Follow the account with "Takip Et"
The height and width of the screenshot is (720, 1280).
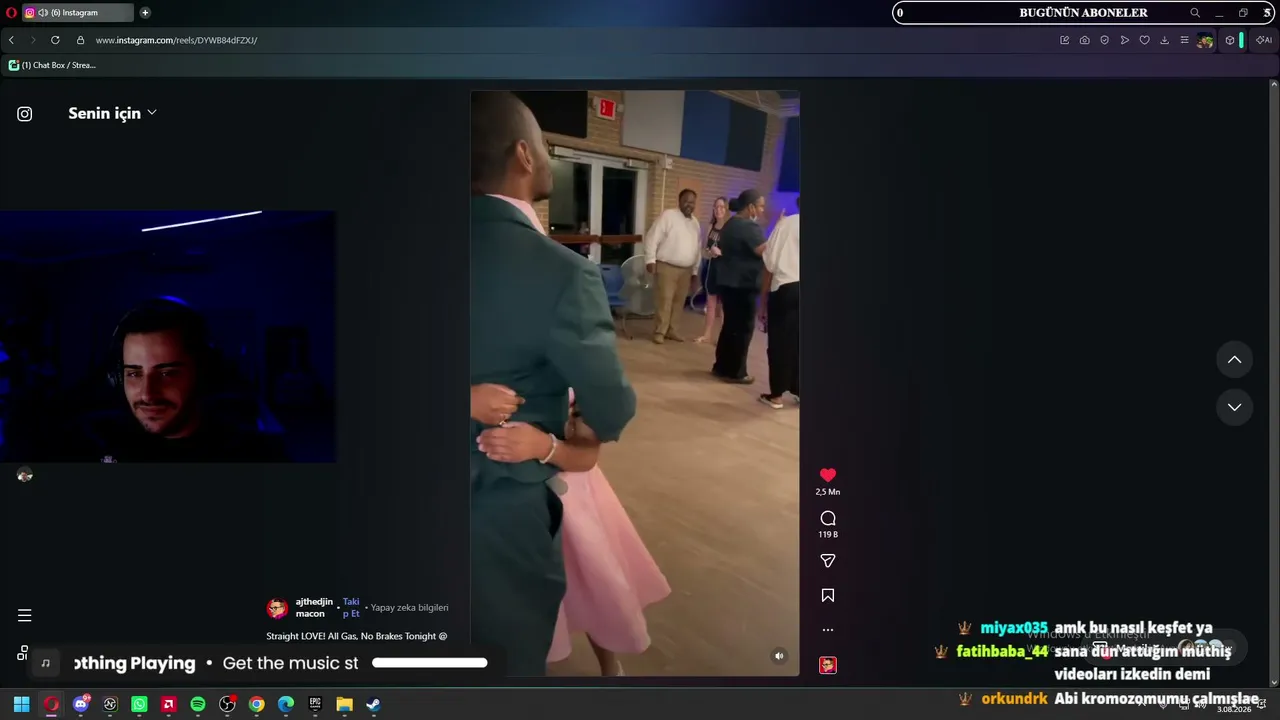351,607
